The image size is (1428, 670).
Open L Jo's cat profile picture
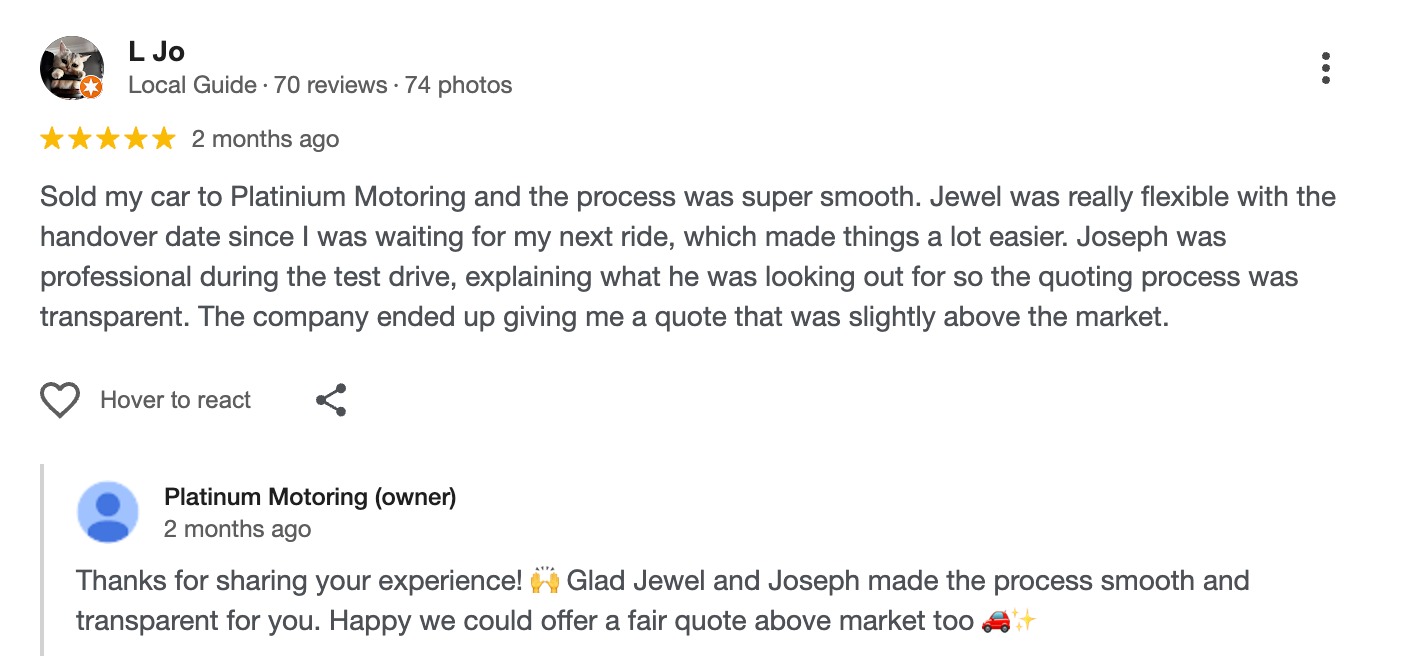pos(70,66)
